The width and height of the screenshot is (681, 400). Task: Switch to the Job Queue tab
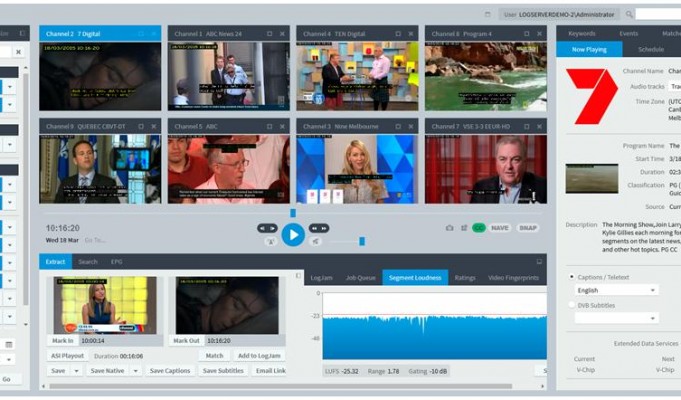(360, 278)
